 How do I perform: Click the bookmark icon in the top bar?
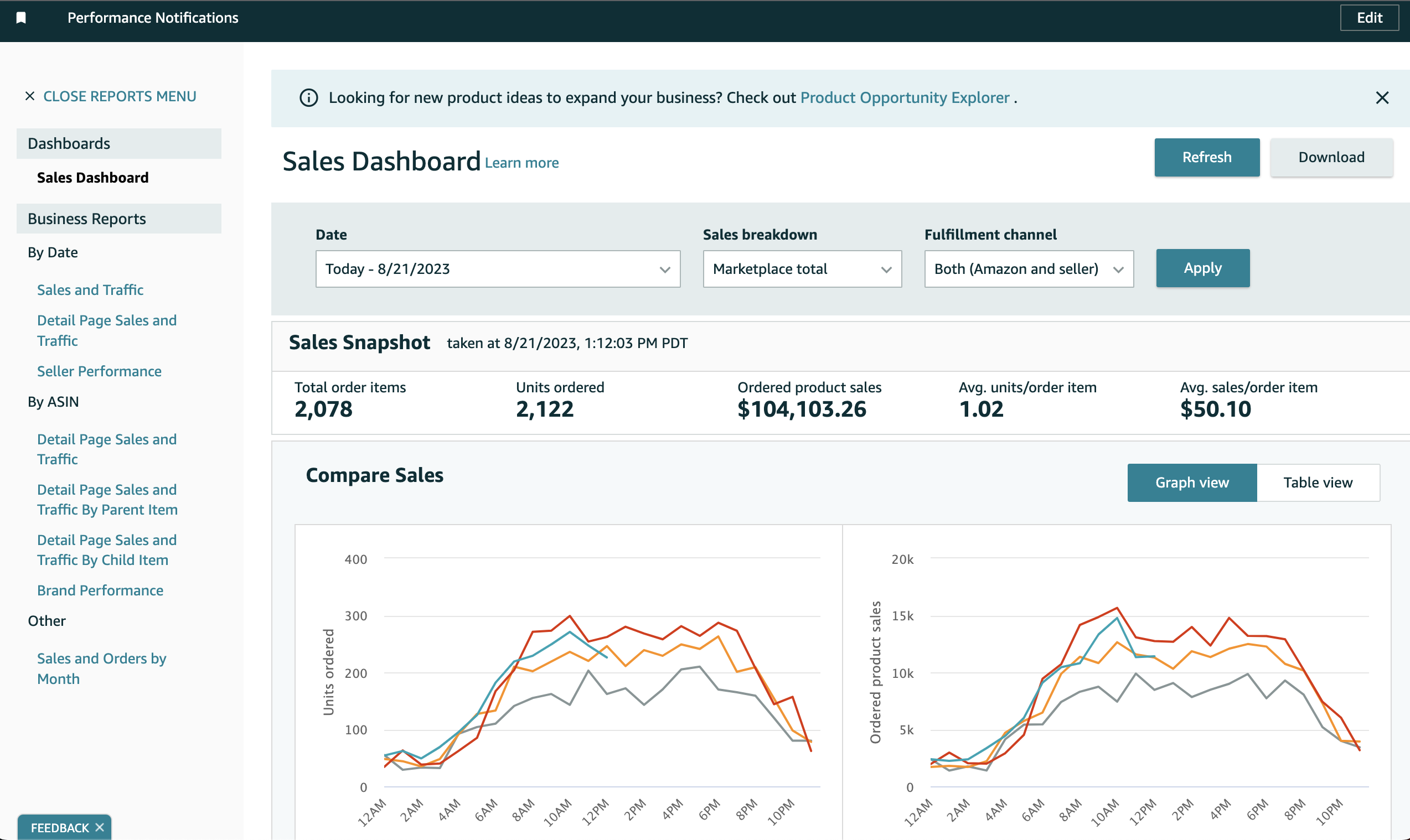coord(21,18)
